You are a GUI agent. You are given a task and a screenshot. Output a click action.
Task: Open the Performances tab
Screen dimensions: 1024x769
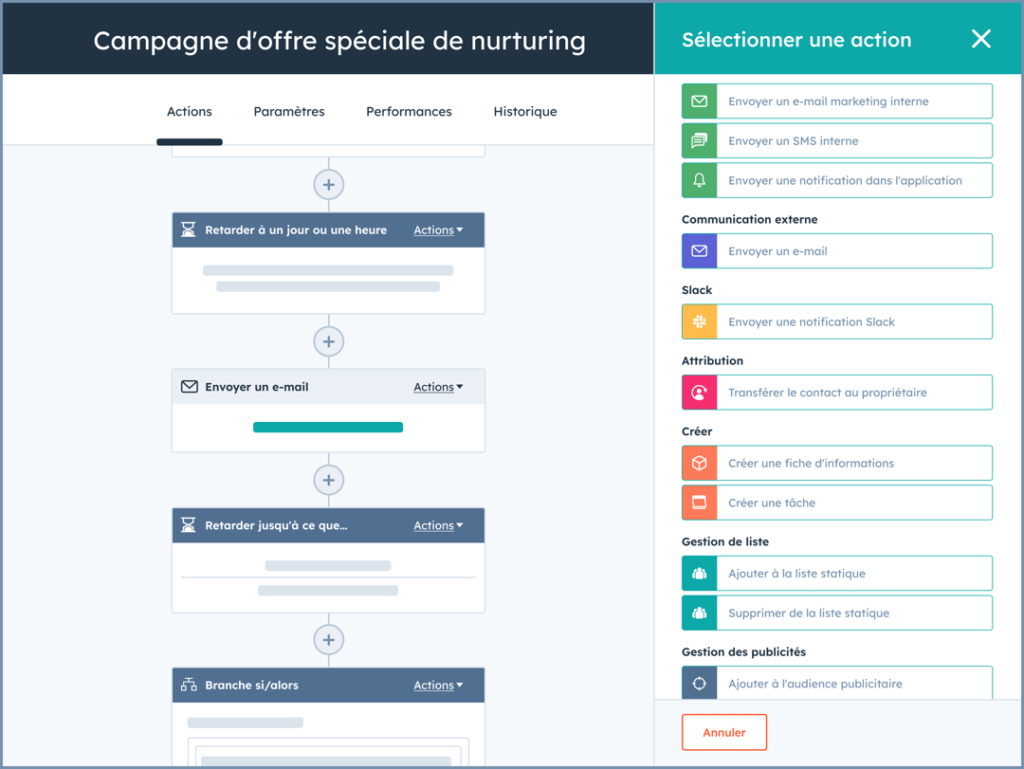(409, 112)
